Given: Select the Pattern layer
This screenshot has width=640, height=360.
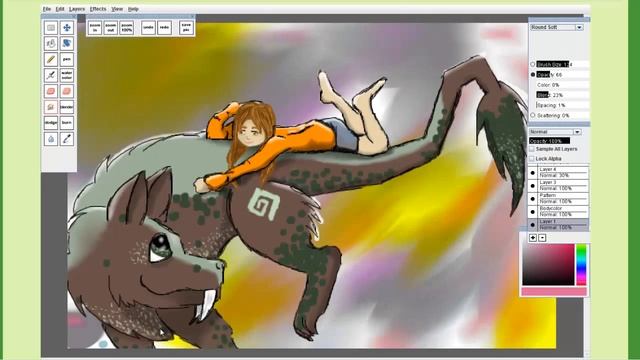Looking at the screenshot, I should coord(563,198).
